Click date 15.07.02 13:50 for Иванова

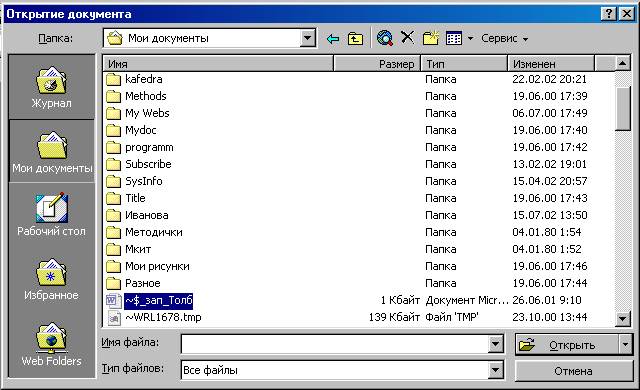(x=550, y=215)
